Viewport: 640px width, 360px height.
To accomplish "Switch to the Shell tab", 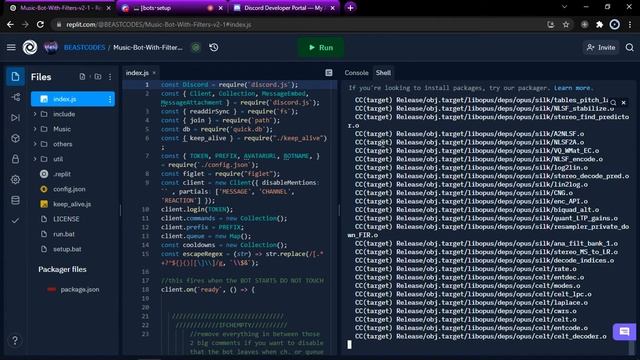I will click(383, 73).
